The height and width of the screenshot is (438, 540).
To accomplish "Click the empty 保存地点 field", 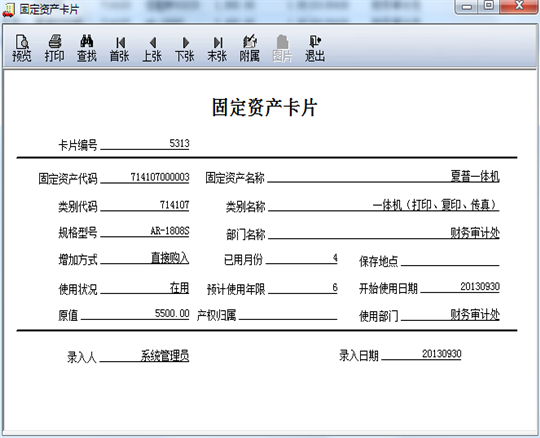I will 450,260.
